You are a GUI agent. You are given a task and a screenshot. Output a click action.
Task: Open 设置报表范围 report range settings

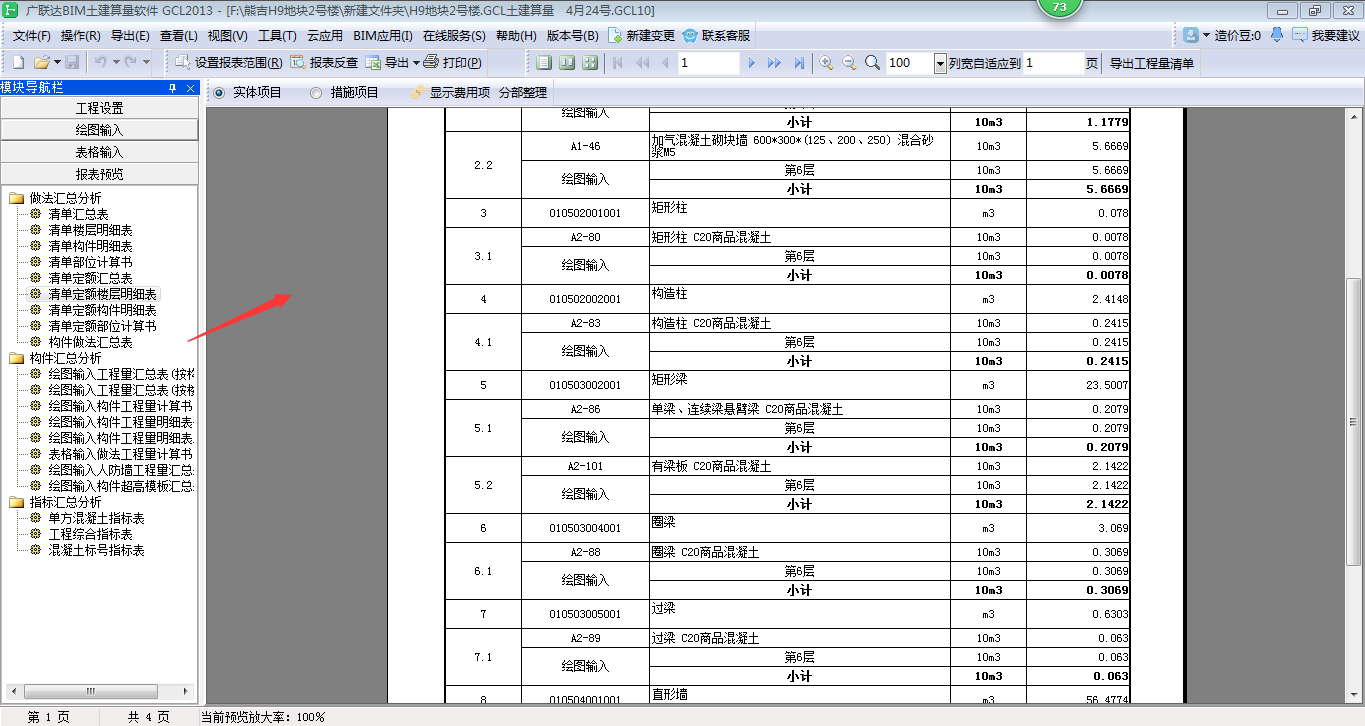tap(229, 62)
